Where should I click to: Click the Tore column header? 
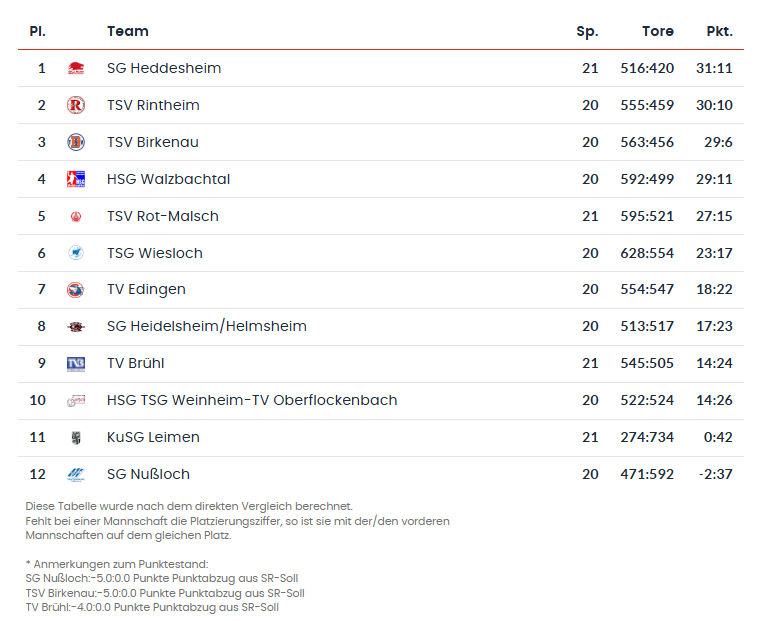pyautogui.click(x=658, y=31)
